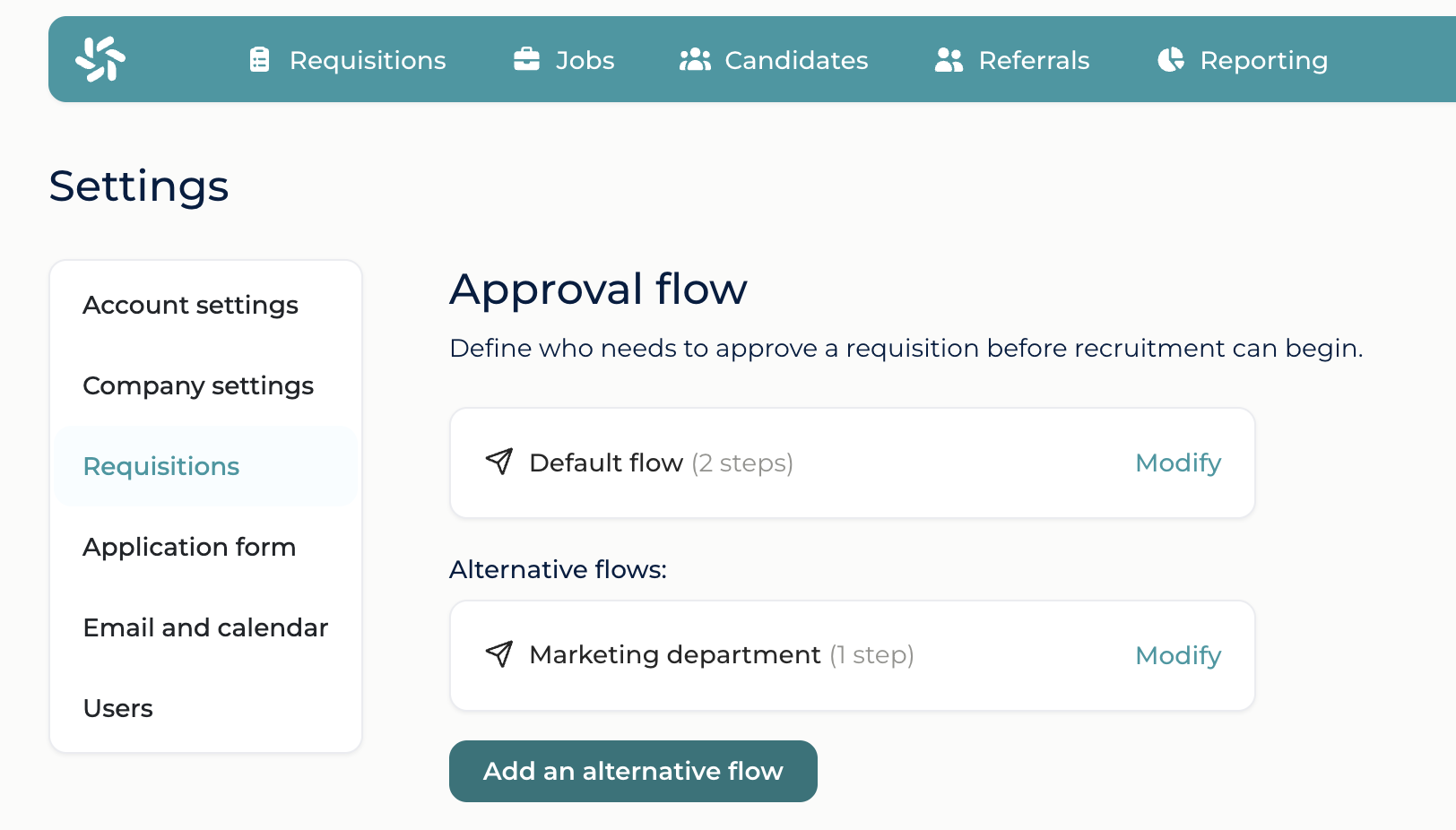
Task: Modify the Marketing department flow
Action: click(x=1178, y=655)
